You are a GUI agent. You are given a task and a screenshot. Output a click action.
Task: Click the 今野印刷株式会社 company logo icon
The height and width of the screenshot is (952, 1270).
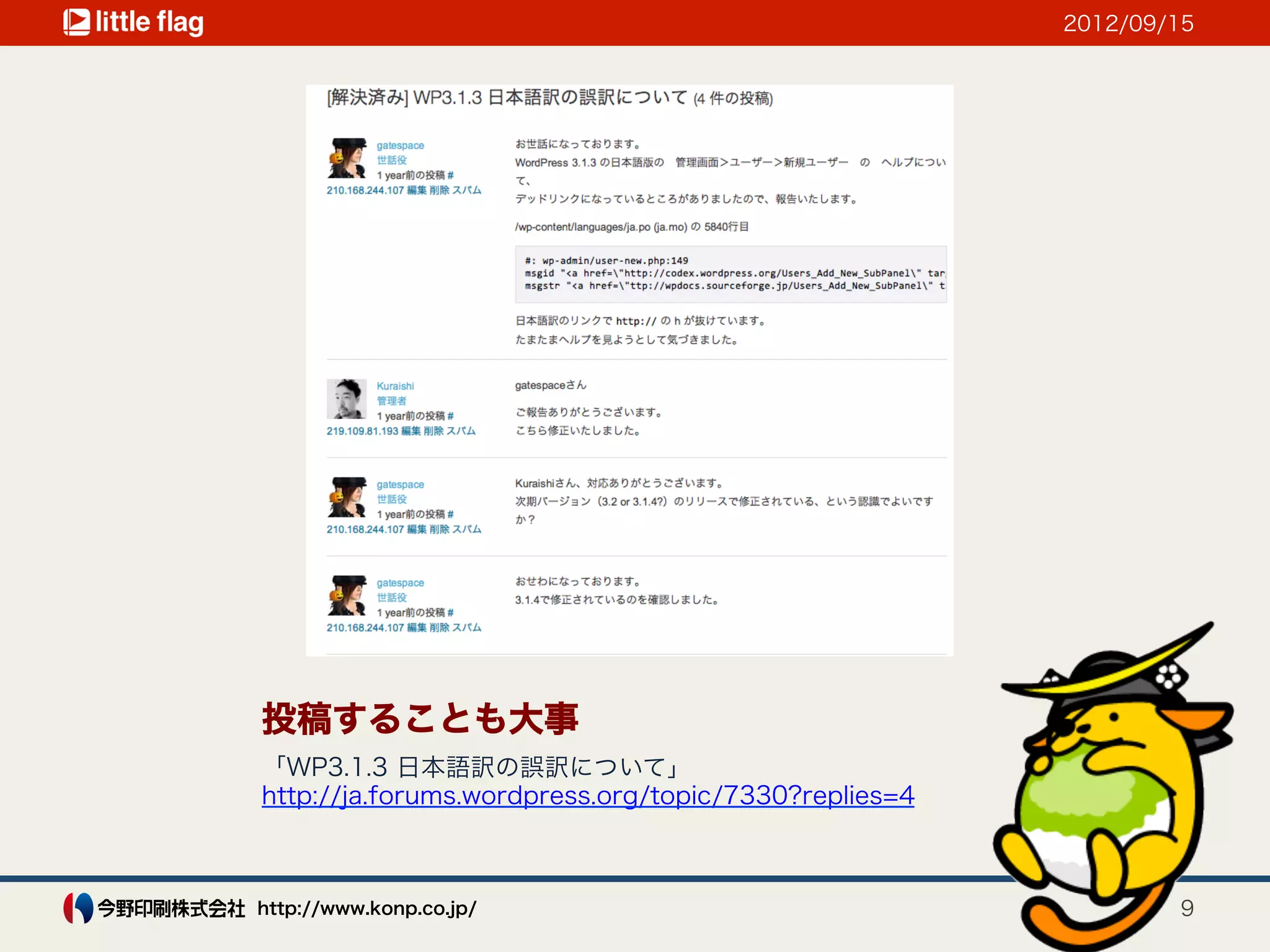pyautogui.click(x=78, y=908)
